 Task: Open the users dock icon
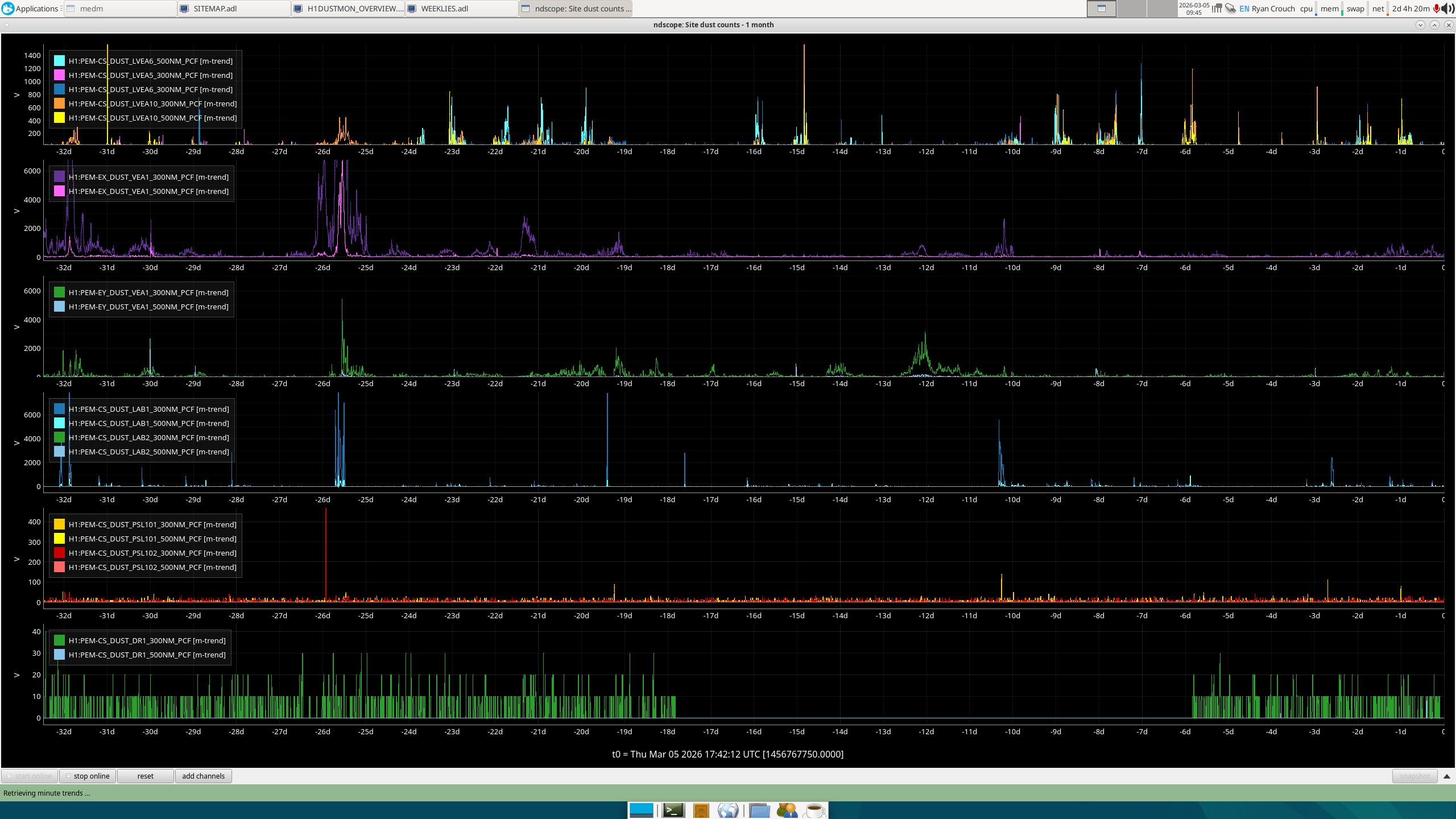point(787,810)
